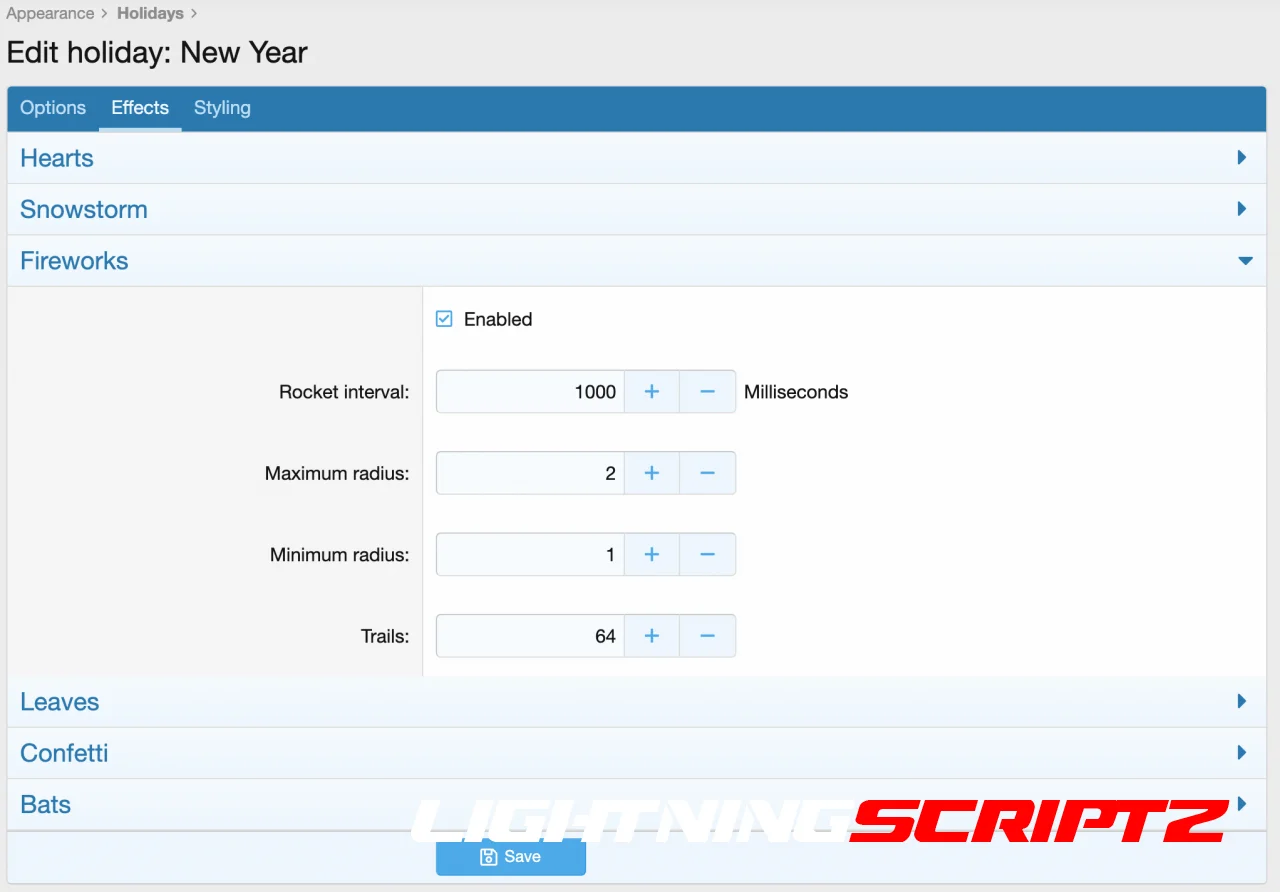This screenshot has height=892, width=1280.
Task: Decrease Maximum radius with minus icon
Action: (707, 473)
